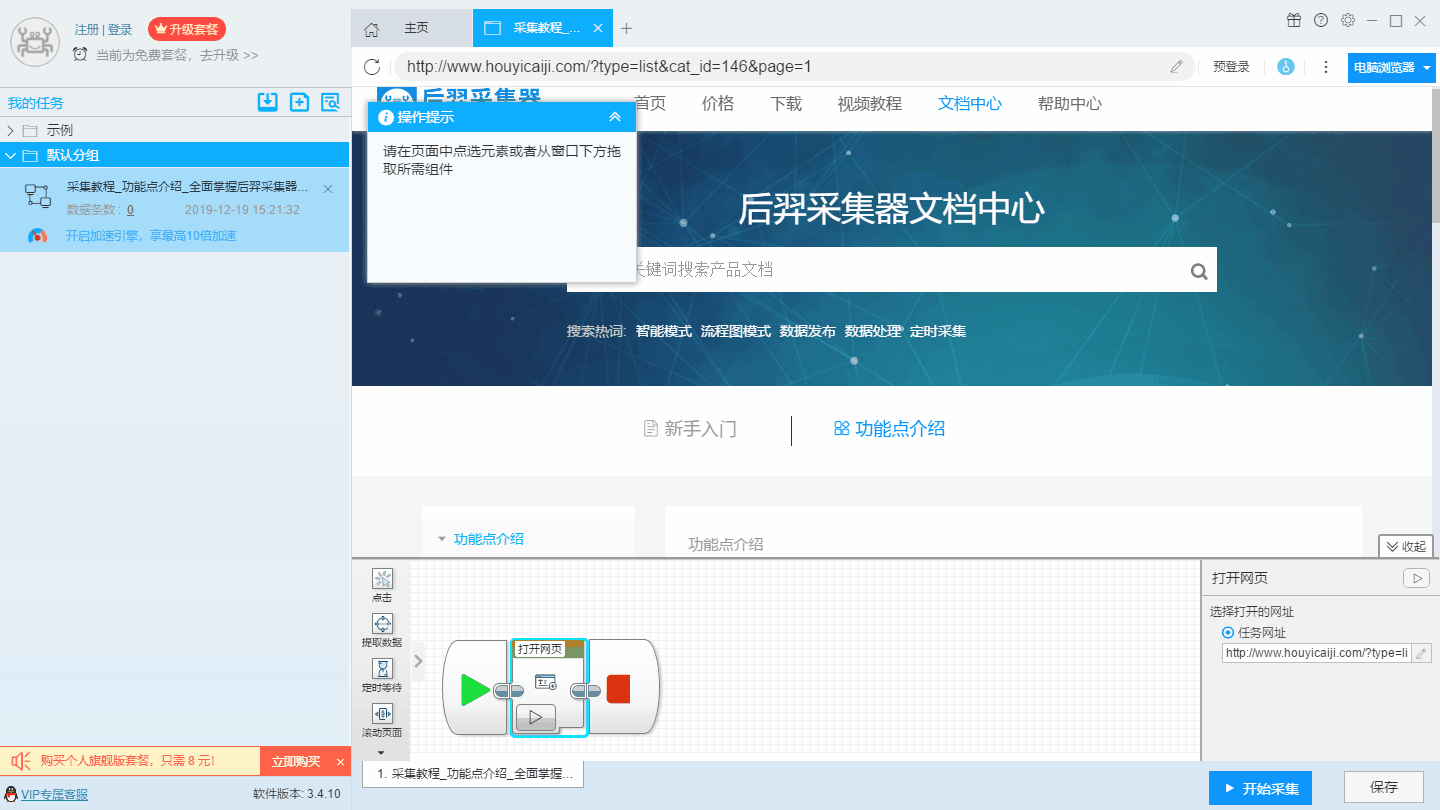Click the 注册 link
This screenshot has height=810, width=1440.
point(86,30)
